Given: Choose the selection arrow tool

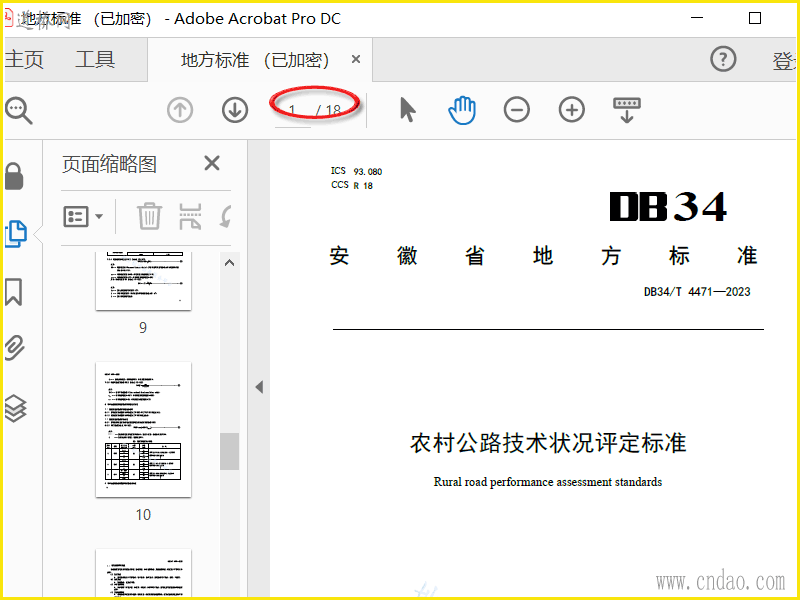Looking at the screenshot, I should pos(408,110).
